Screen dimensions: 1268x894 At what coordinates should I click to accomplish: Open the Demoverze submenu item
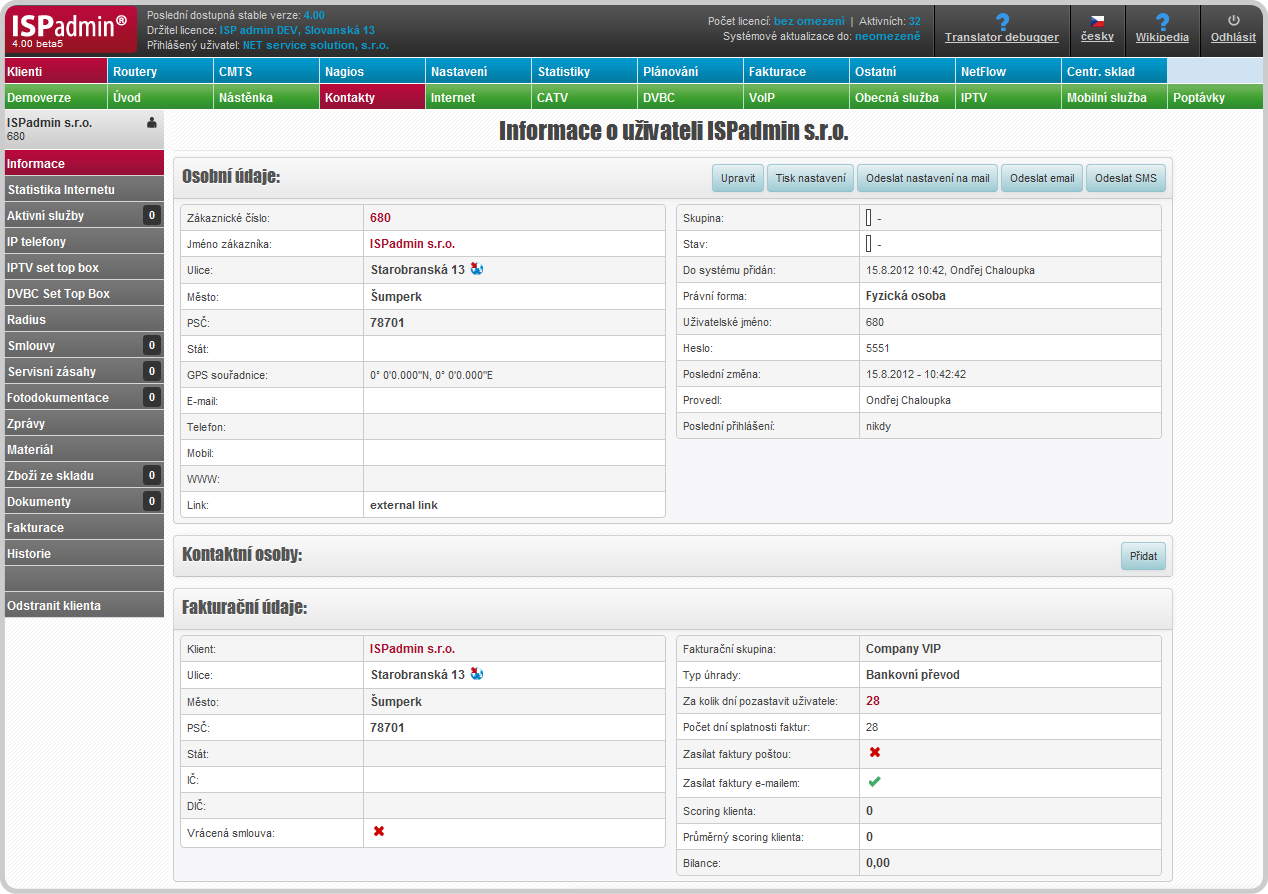click(54, 97)
